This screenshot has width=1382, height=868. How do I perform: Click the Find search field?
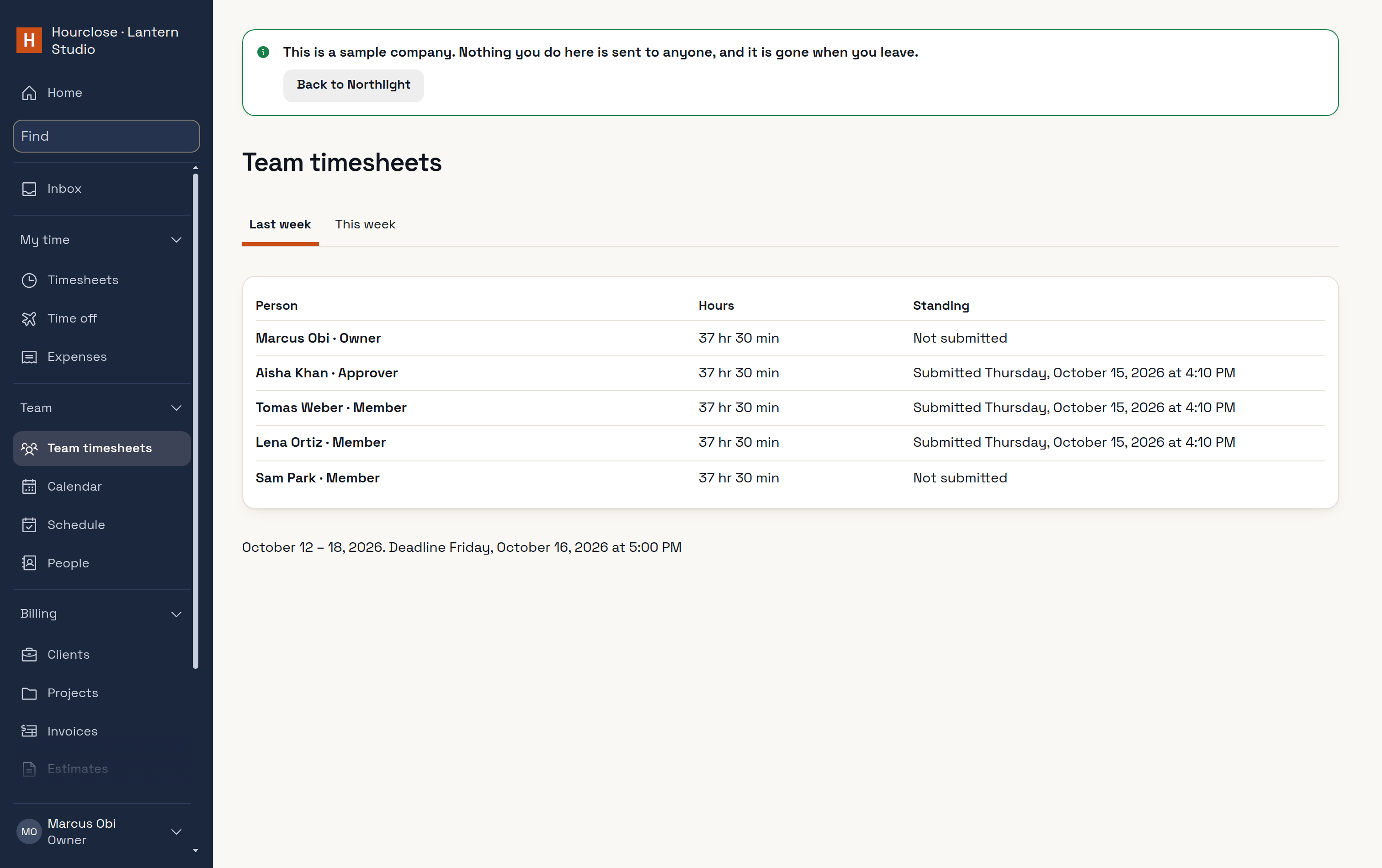coord(106,137)
